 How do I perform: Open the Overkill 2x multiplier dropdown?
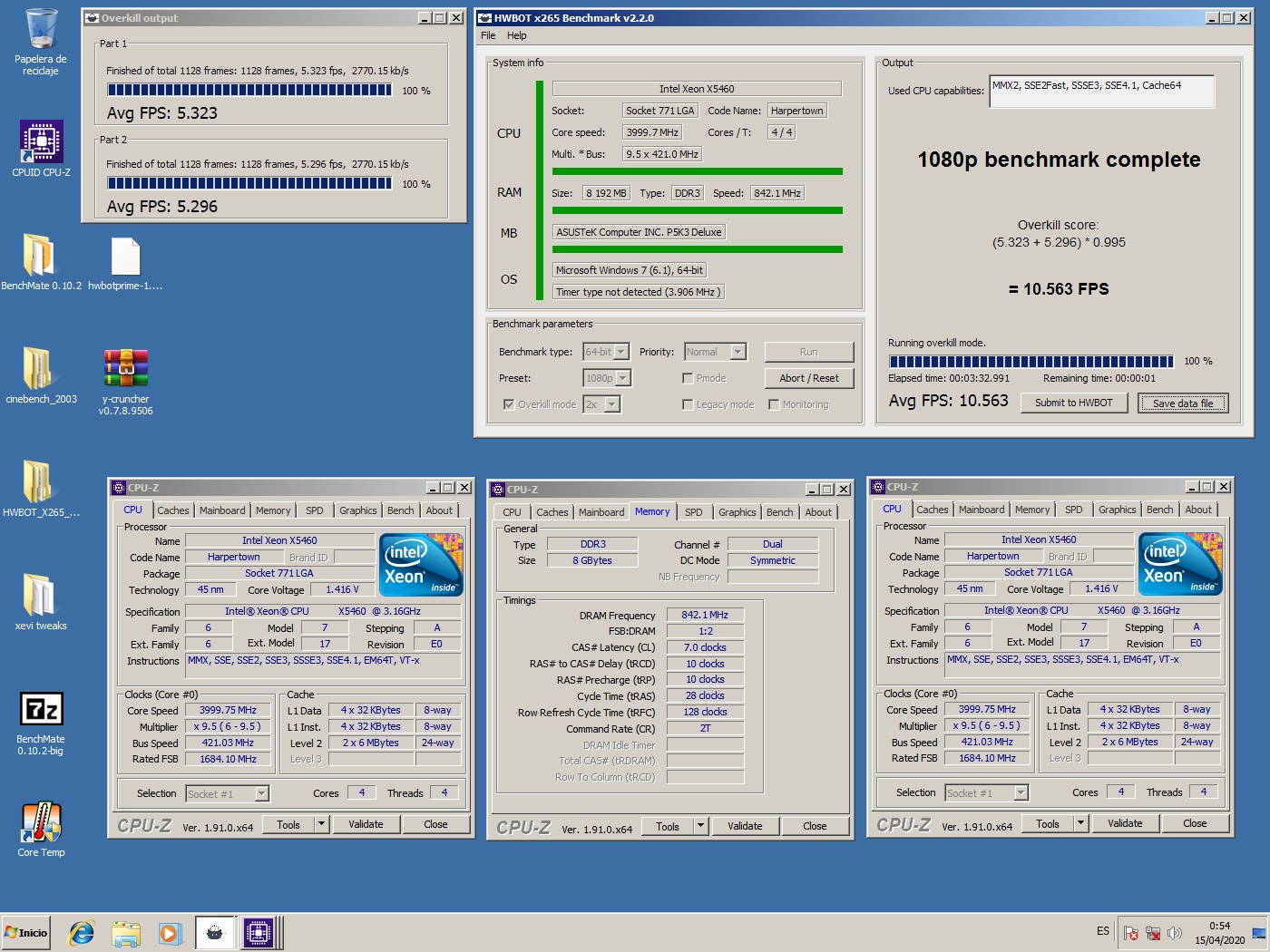pyautogui.click(x=601, y=404)
